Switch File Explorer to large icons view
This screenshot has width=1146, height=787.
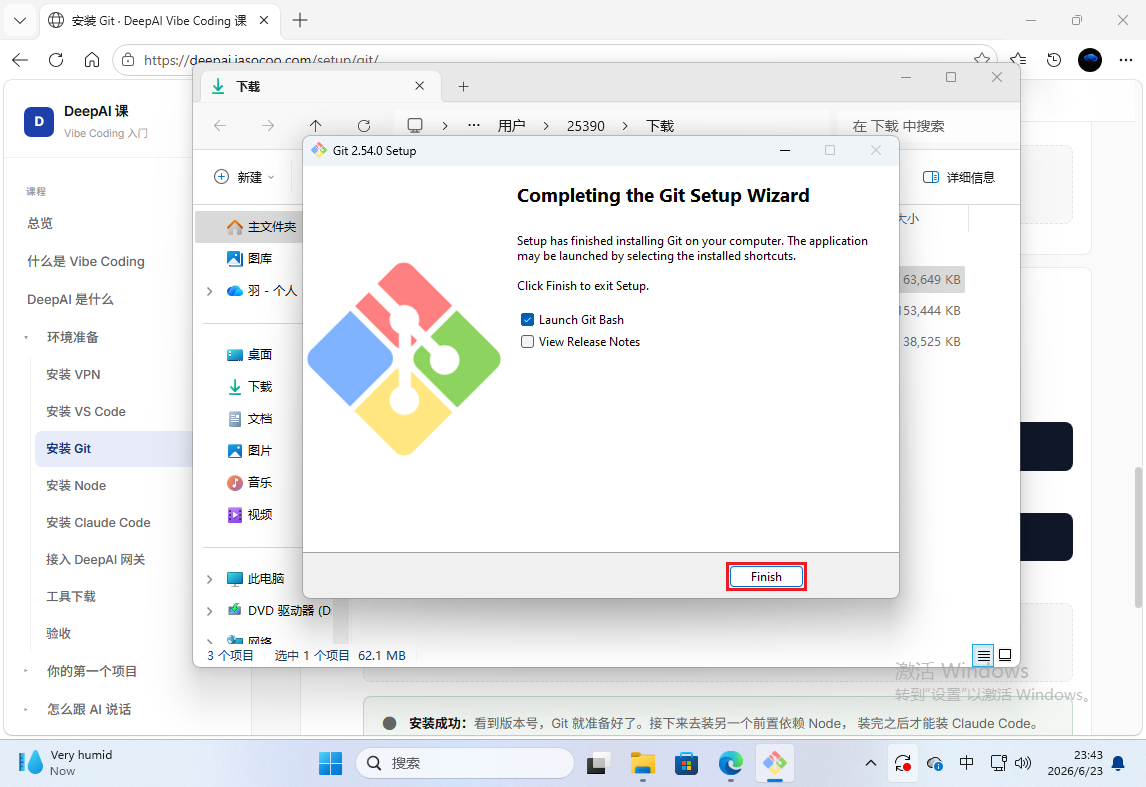point(1005,655)
